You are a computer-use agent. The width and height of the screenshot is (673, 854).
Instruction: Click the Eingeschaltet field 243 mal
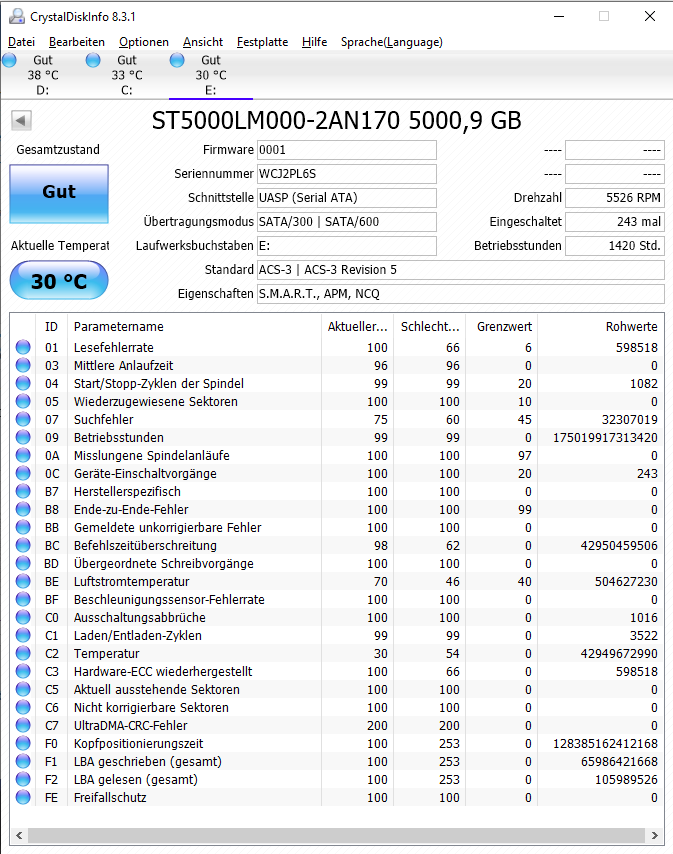[615, 222]
